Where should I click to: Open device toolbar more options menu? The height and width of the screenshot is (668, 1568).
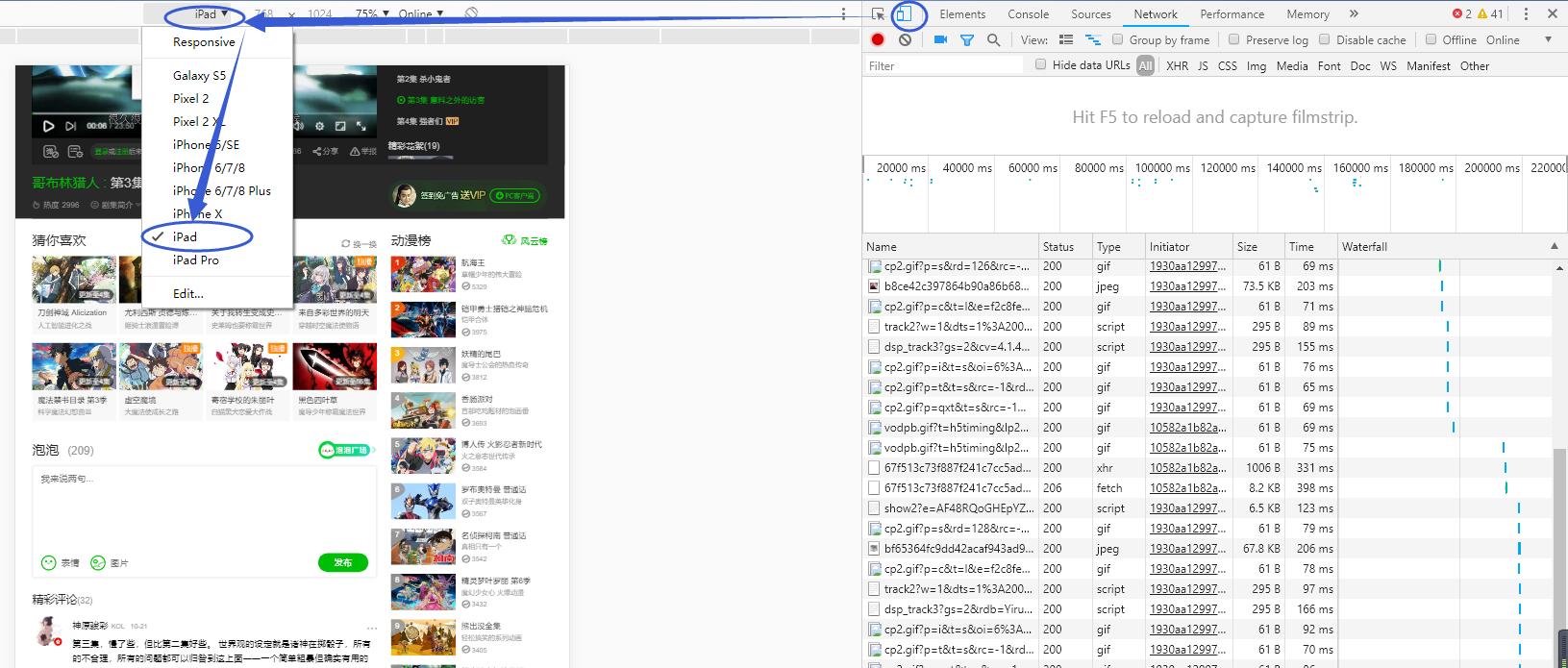point(843,14)
